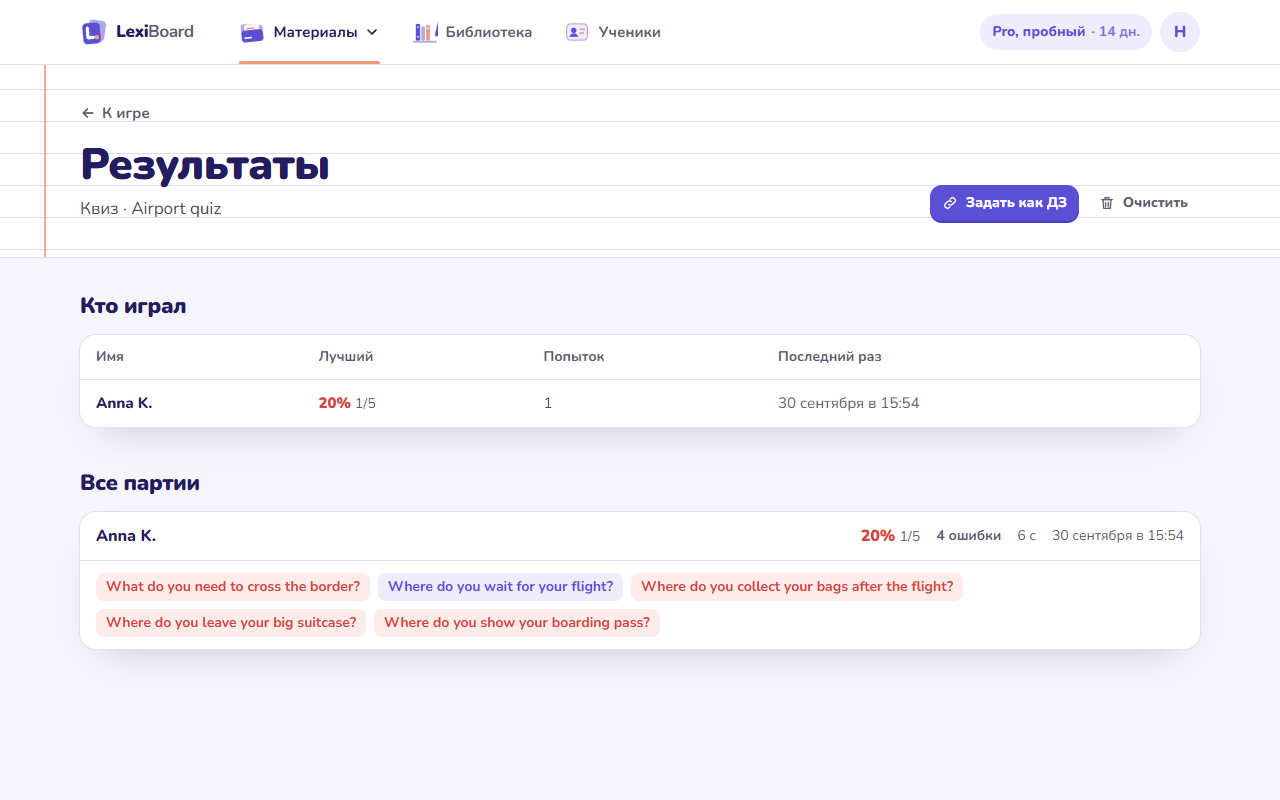Click the 6 с duration value
Screen dimensions: 1280x800
click(x=1027, y=536)
